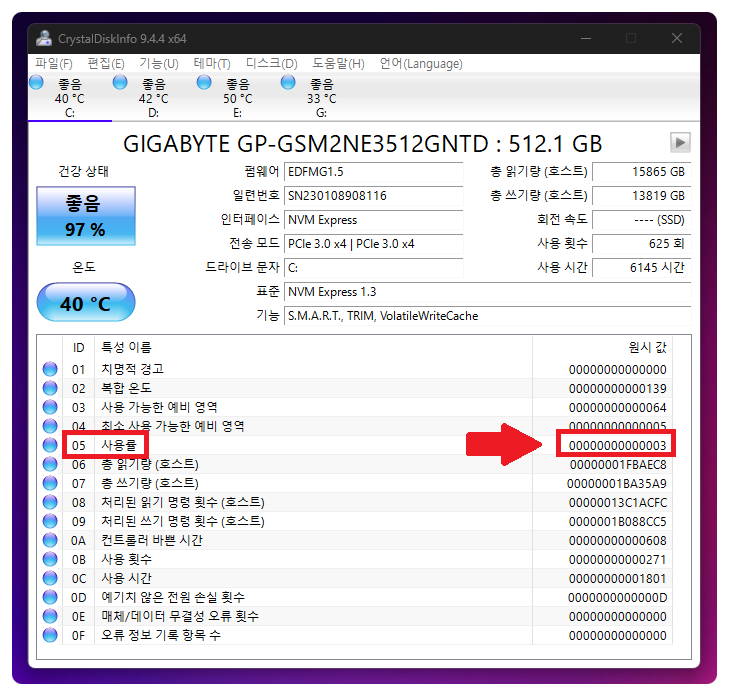Click the 특성 이름 column header

coord(313,347)
